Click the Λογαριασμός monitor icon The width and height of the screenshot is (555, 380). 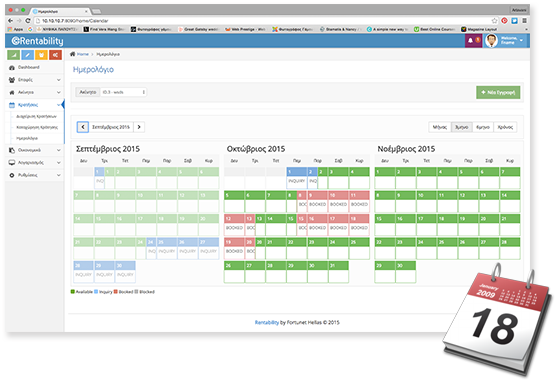click(12, 163)
